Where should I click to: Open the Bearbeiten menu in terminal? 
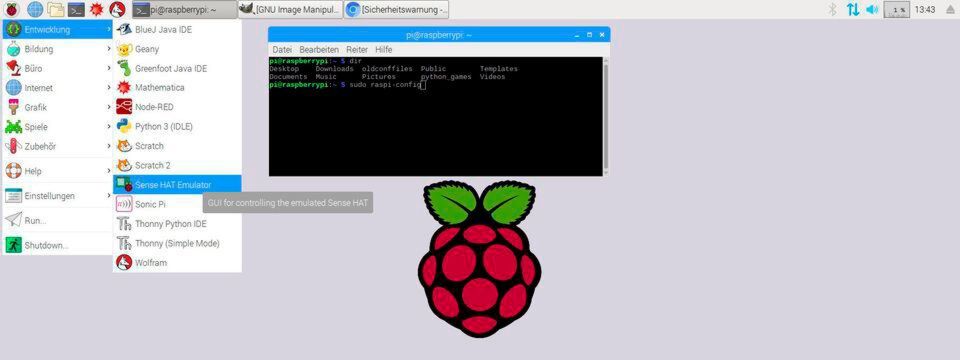coord(319,50)
